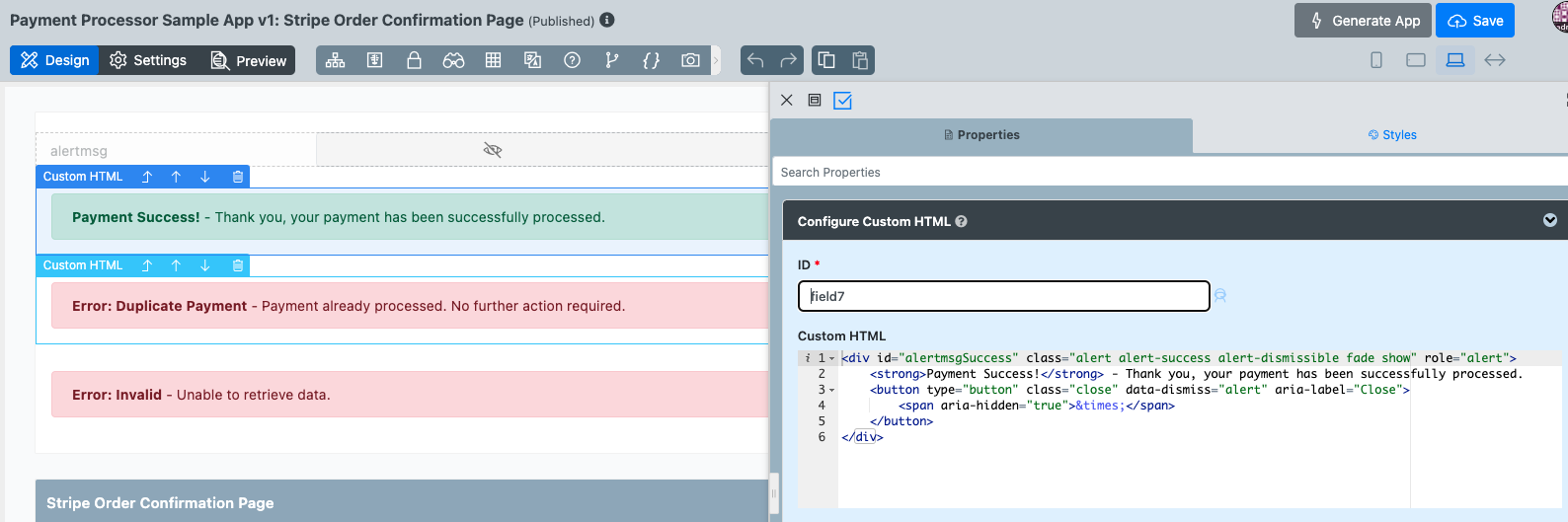The width and height of the screenshot is (1568, 522).
Task: Switch to the Styles tab
Action: [x=1391, y=135]
